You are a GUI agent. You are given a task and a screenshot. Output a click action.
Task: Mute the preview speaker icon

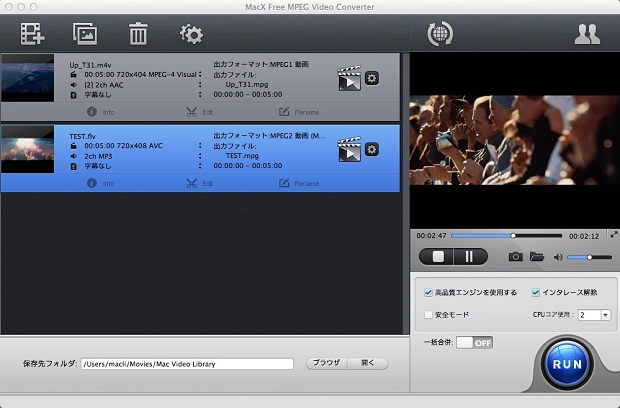coord(558,257)
